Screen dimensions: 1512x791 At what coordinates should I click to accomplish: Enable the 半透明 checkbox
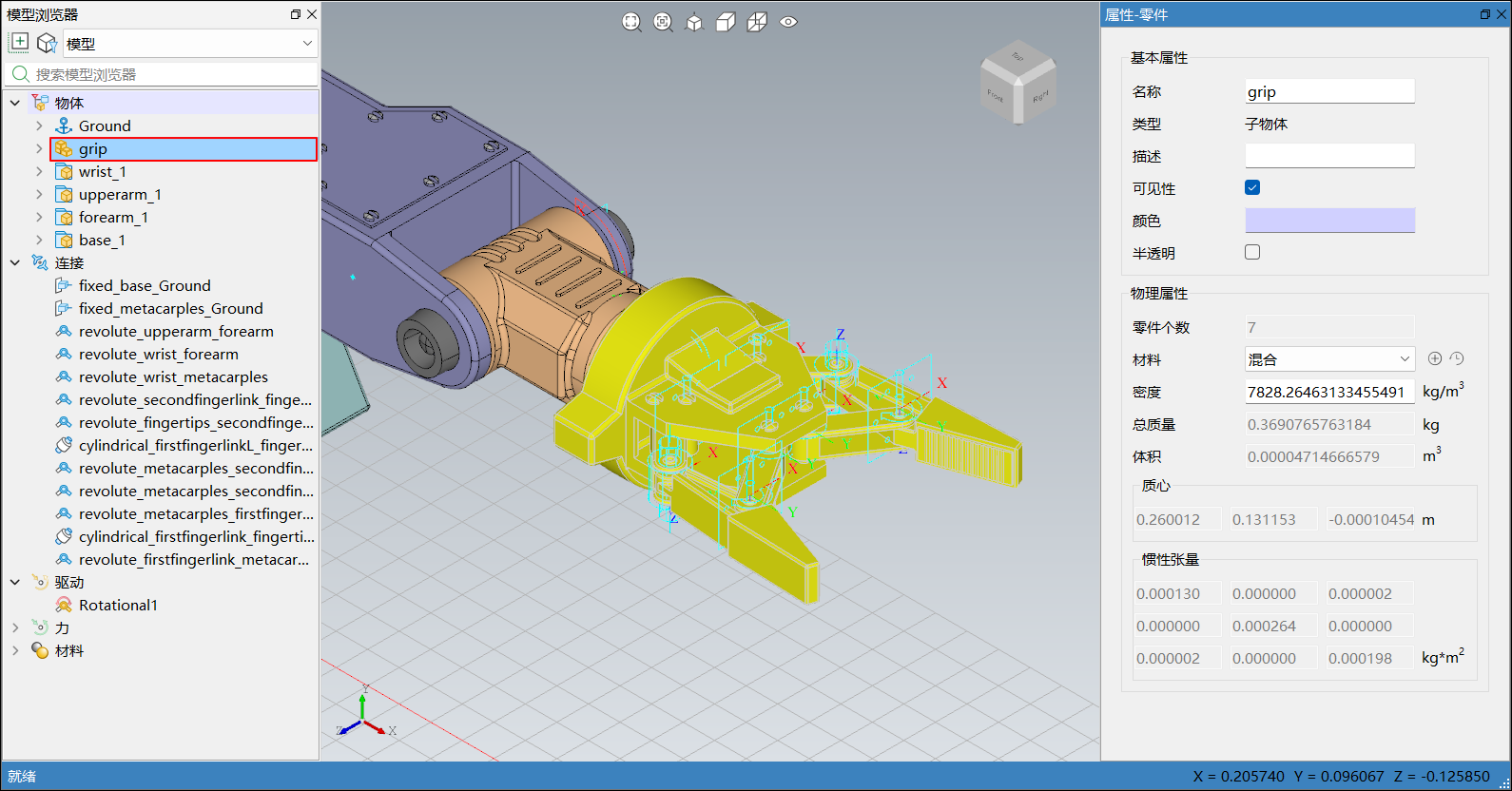1252,252
